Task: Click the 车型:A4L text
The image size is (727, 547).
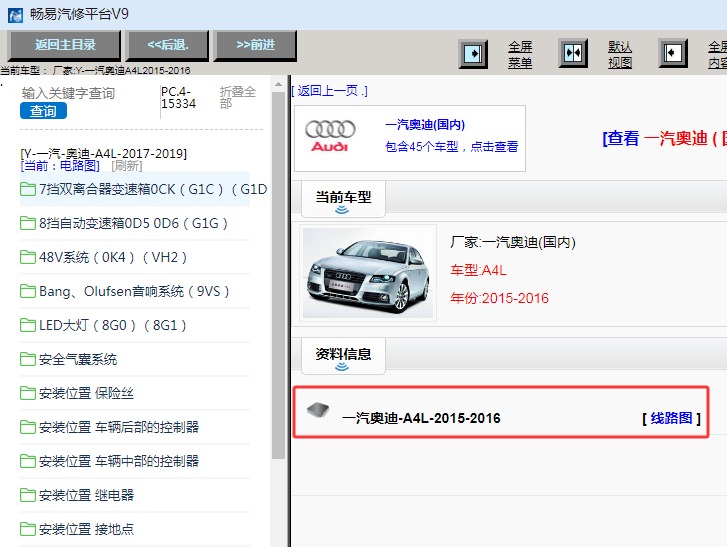Action: coord(478,270)
